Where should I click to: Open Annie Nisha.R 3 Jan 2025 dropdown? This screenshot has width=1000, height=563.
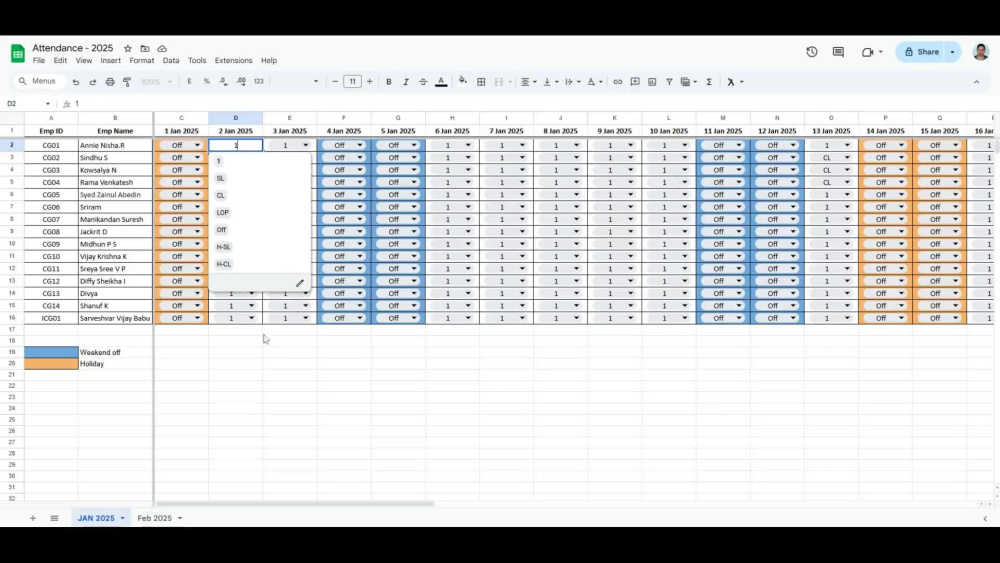tap(305, 145)
